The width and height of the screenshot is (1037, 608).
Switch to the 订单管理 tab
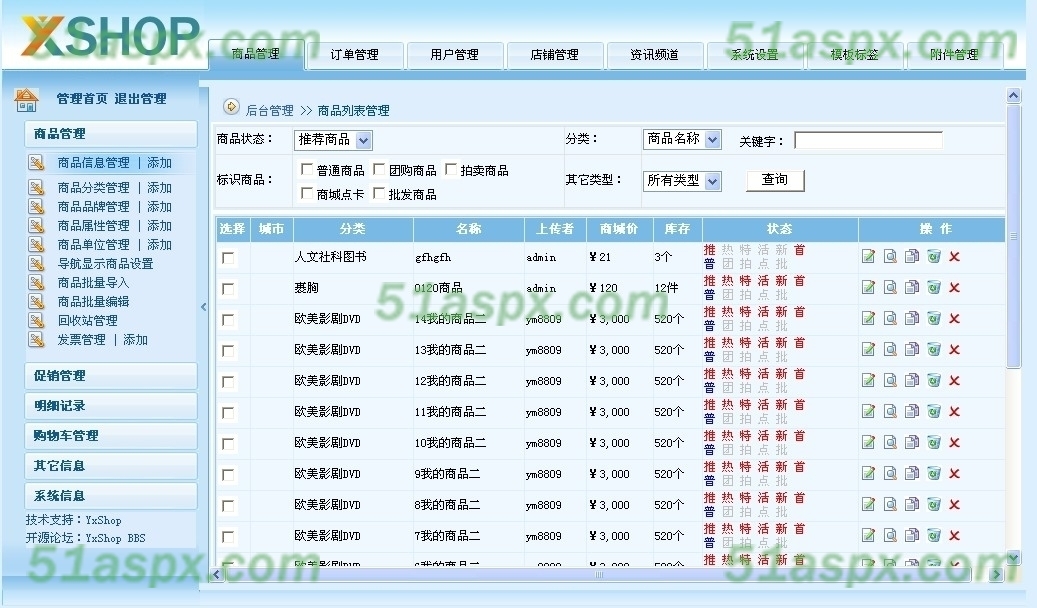click(x=355, y=55)
